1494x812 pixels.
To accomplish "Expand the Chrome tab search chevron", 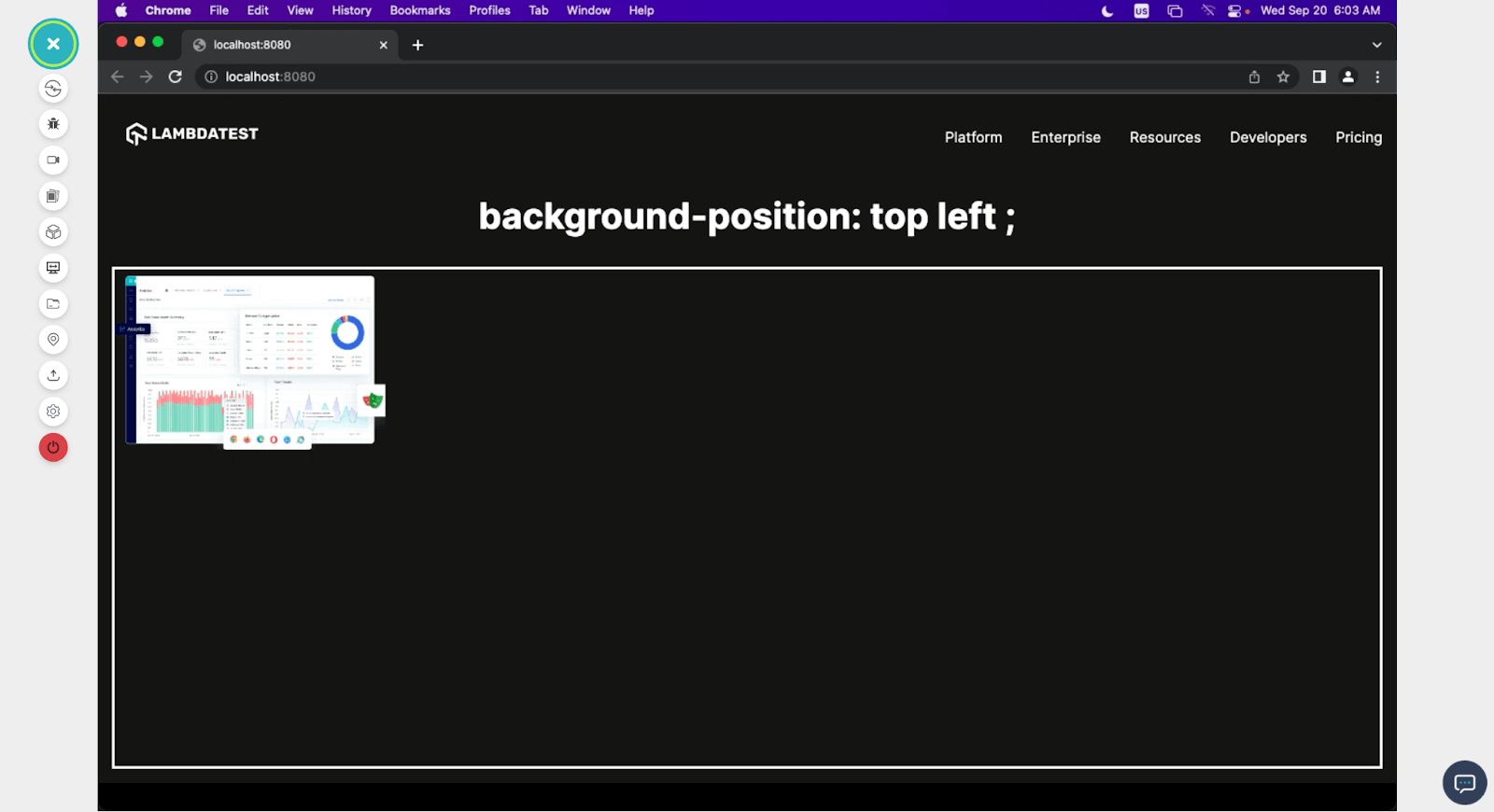I will pyautogui.click(x=1376, y=45).
